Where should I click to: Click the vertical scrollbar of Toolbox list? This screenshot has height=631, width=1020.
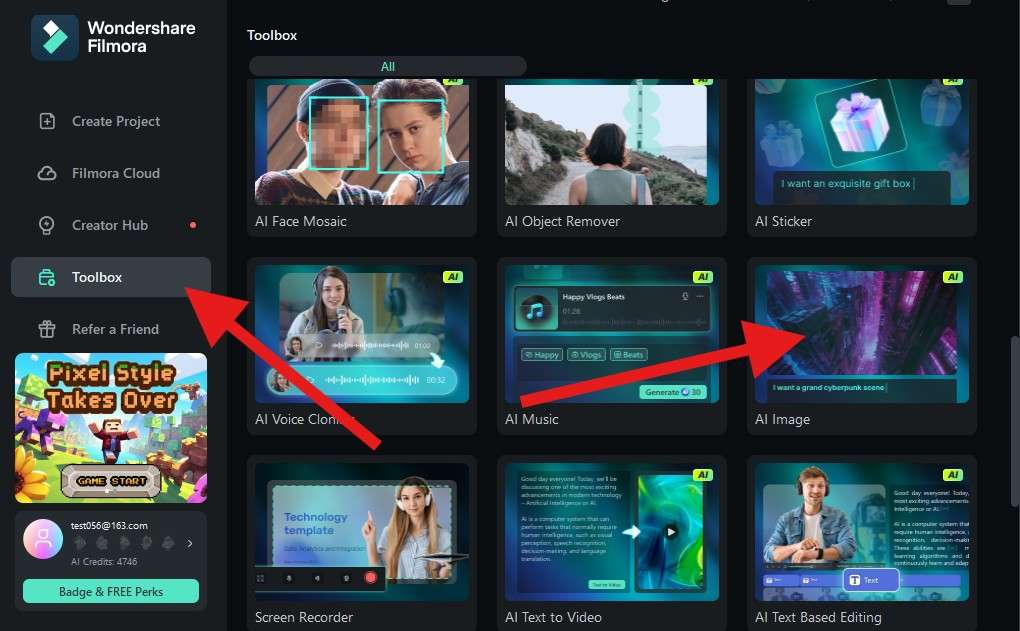pos(1015,421)
